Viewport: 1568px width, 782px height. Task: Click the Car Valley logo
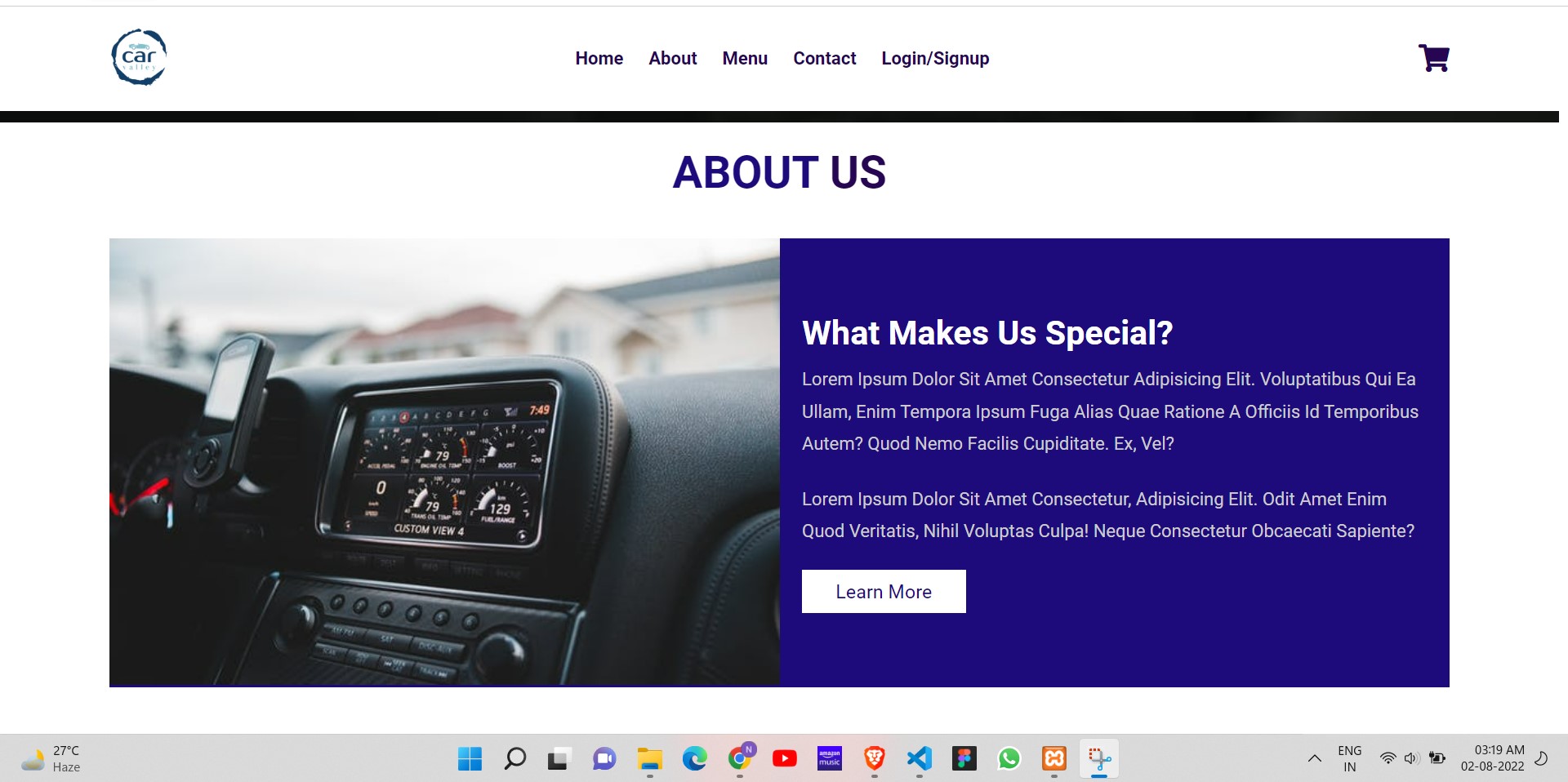[139, 57]
